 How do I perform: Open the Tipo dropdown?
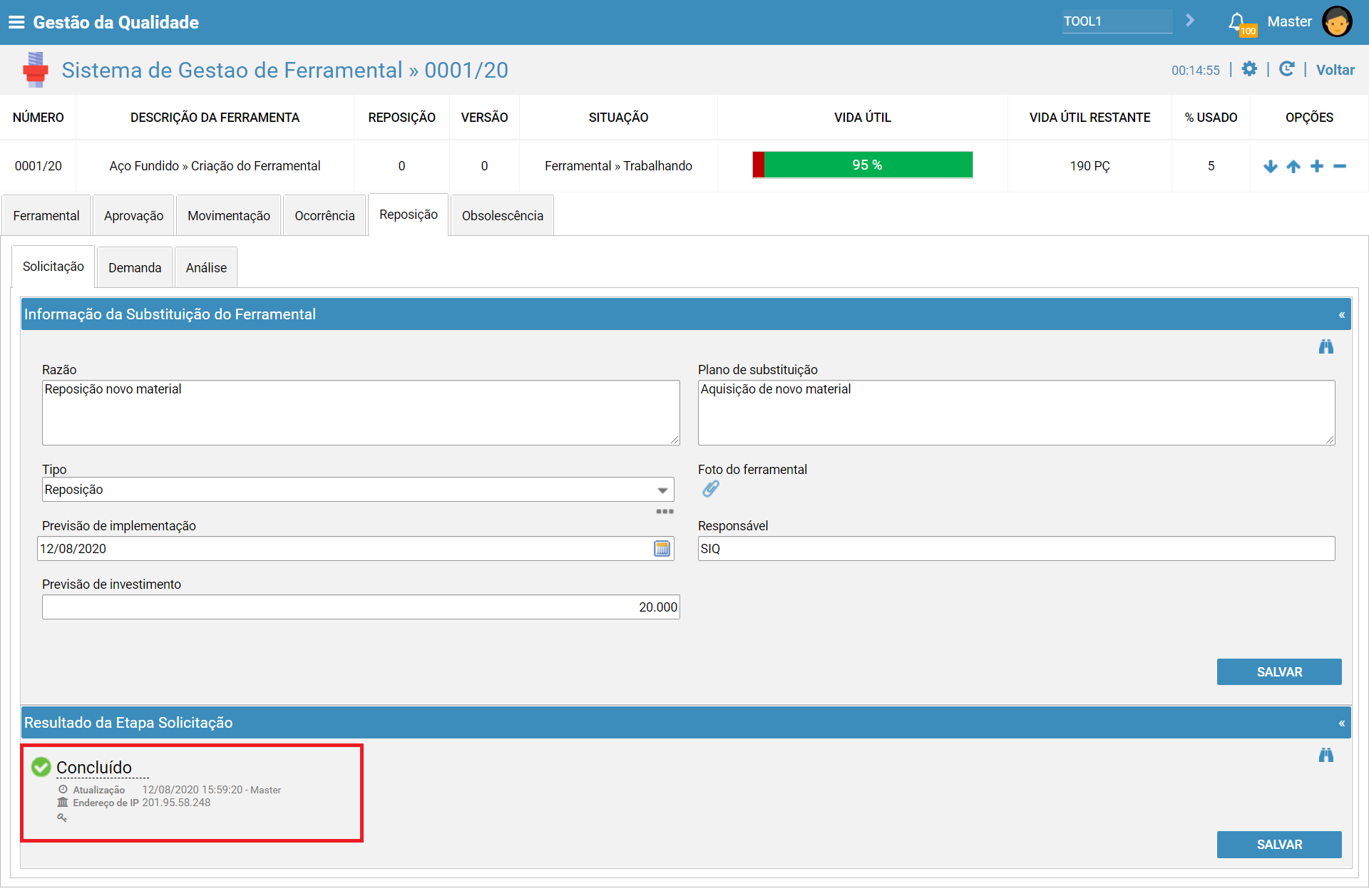click(358, 490)
